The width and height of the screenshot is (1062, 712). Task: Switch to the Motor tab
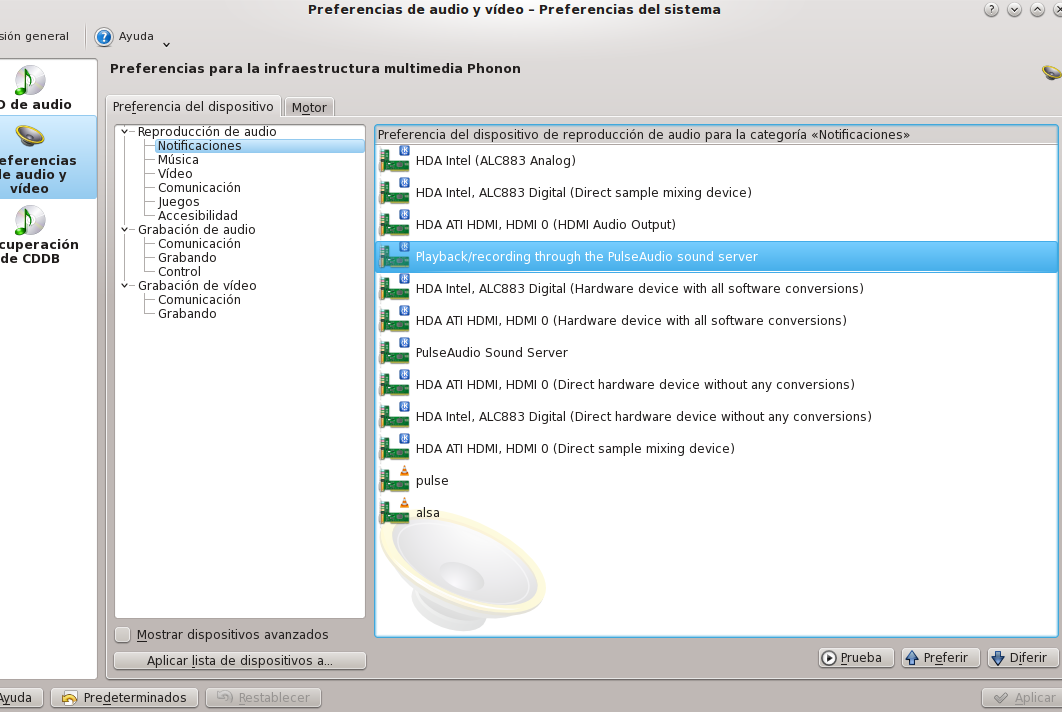click(310, 107)
